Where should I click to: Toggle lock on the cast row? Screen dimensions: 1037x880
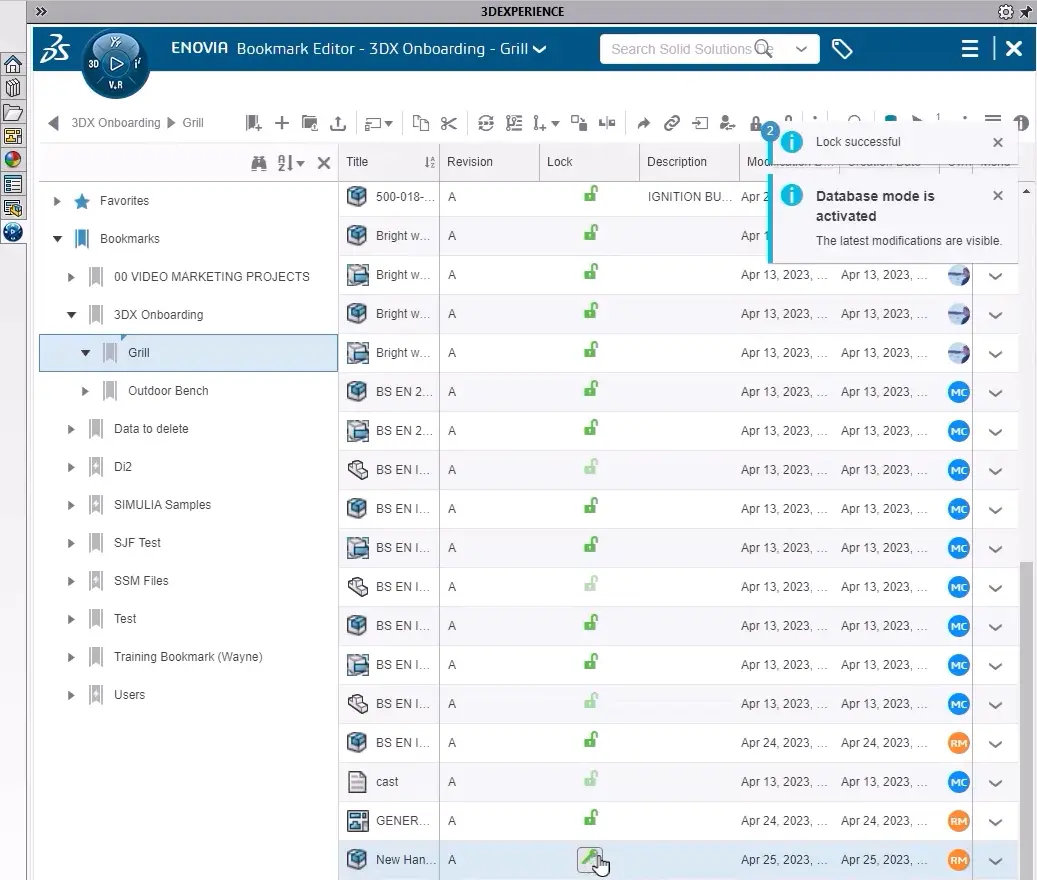591,779
